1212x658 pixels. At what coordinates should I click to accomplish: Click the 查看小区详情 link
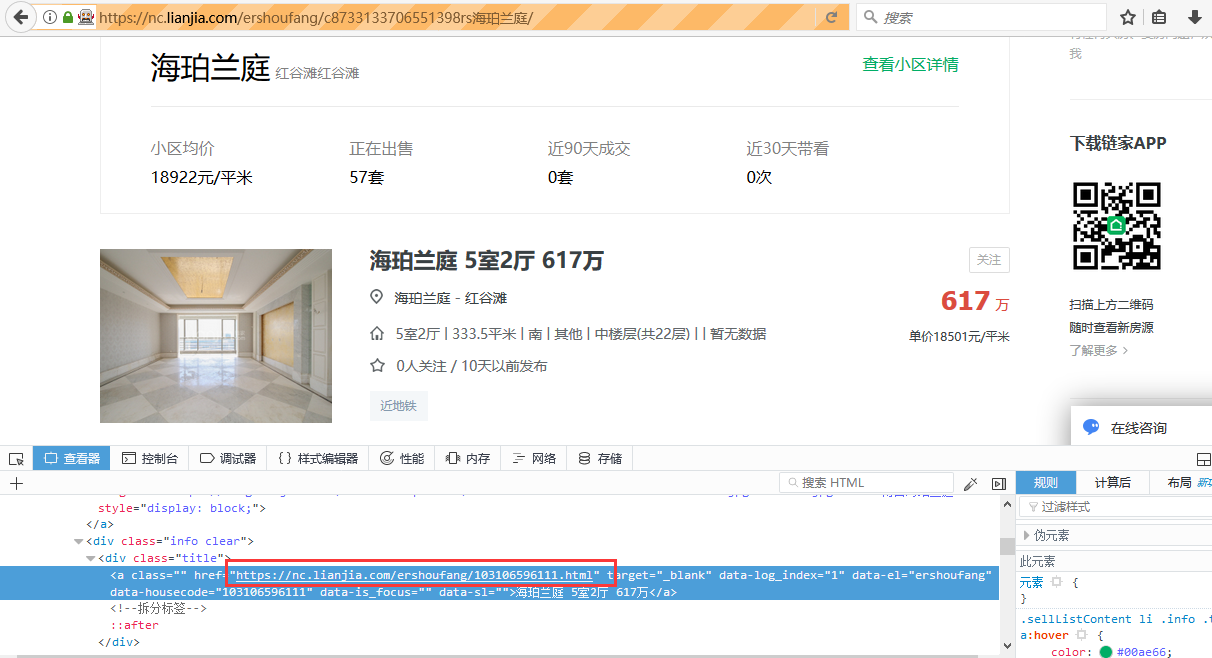point(910,65)
